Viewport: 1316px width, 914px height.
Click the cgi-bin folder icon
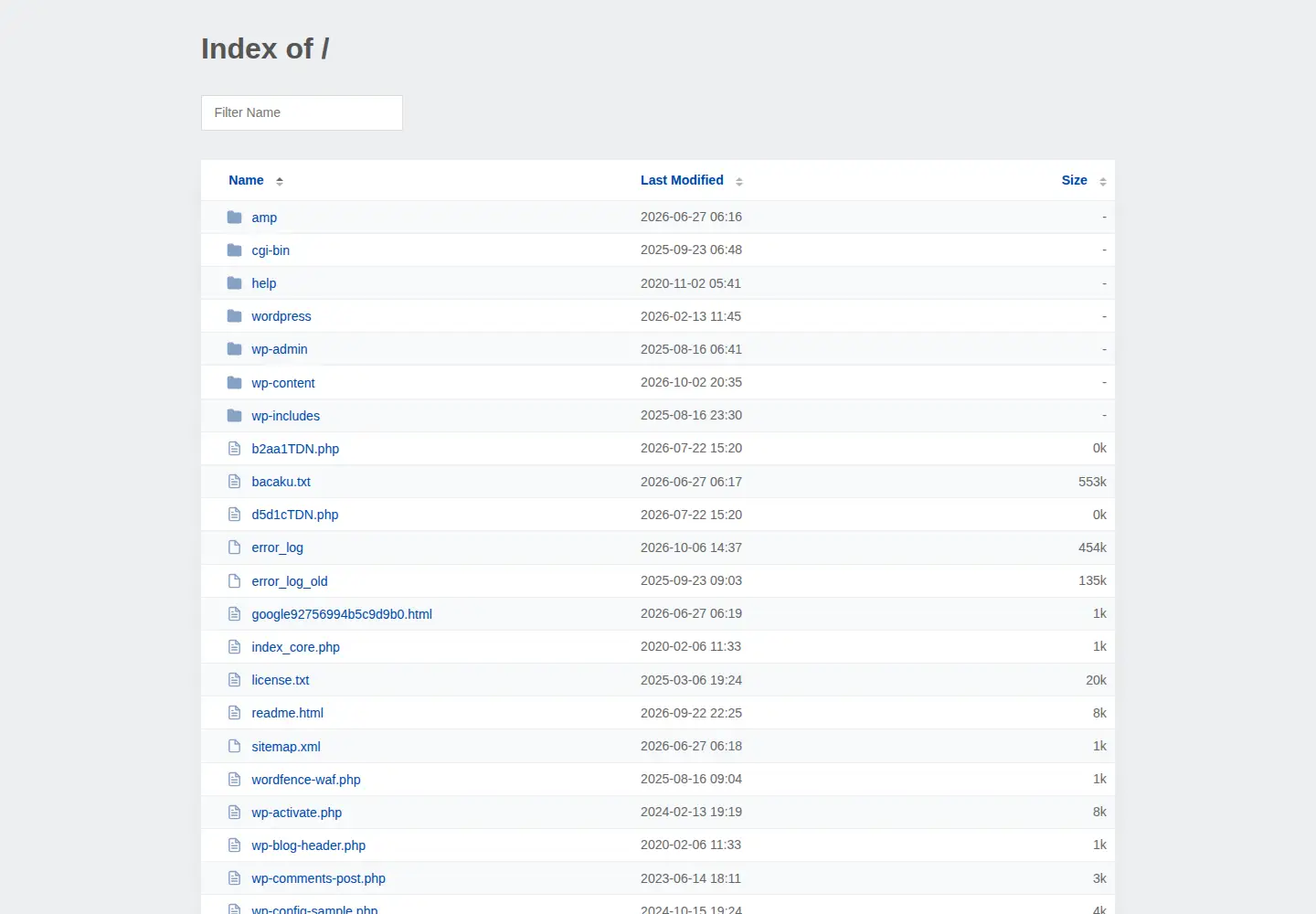tap(235, 250)
